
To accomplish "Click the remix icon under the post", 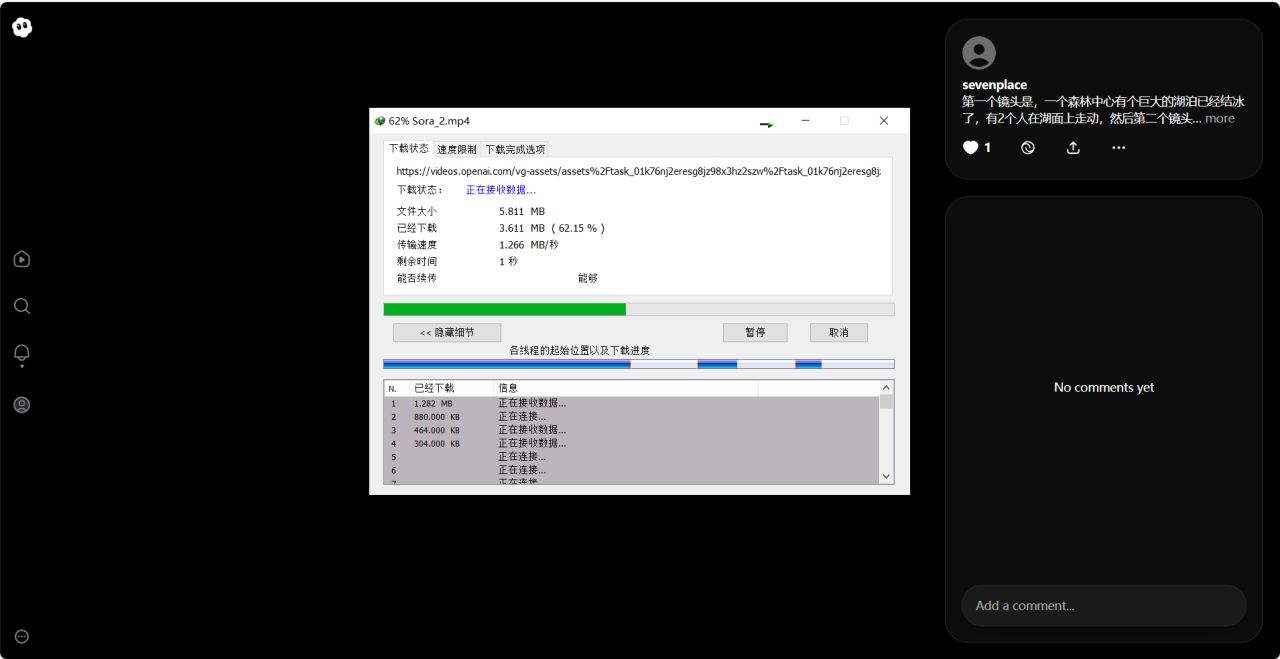I will point(1028,147).
